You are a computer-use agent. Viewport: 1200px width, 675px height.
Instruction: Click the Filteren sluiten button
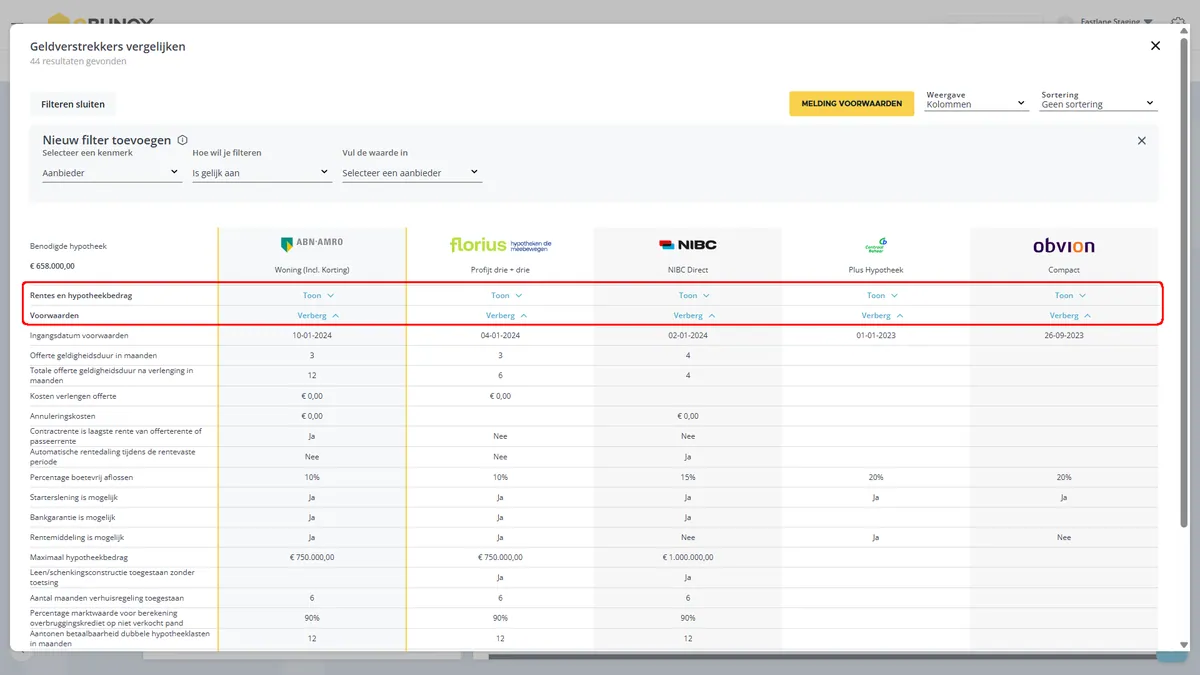[73, 104]
